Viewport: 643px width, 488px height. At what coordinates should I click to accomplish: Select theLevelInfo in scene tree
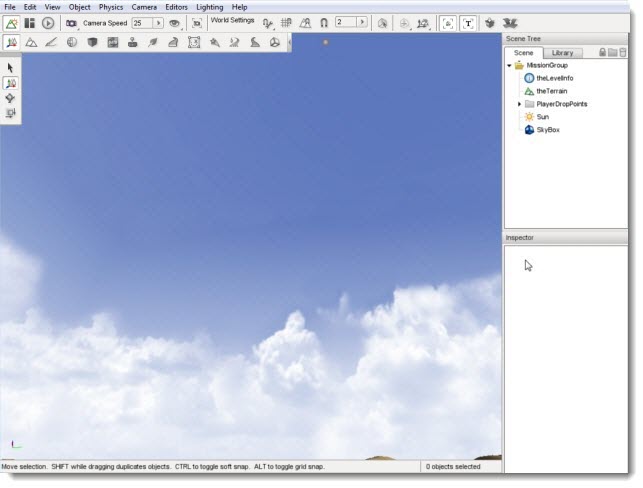point(554,78)
